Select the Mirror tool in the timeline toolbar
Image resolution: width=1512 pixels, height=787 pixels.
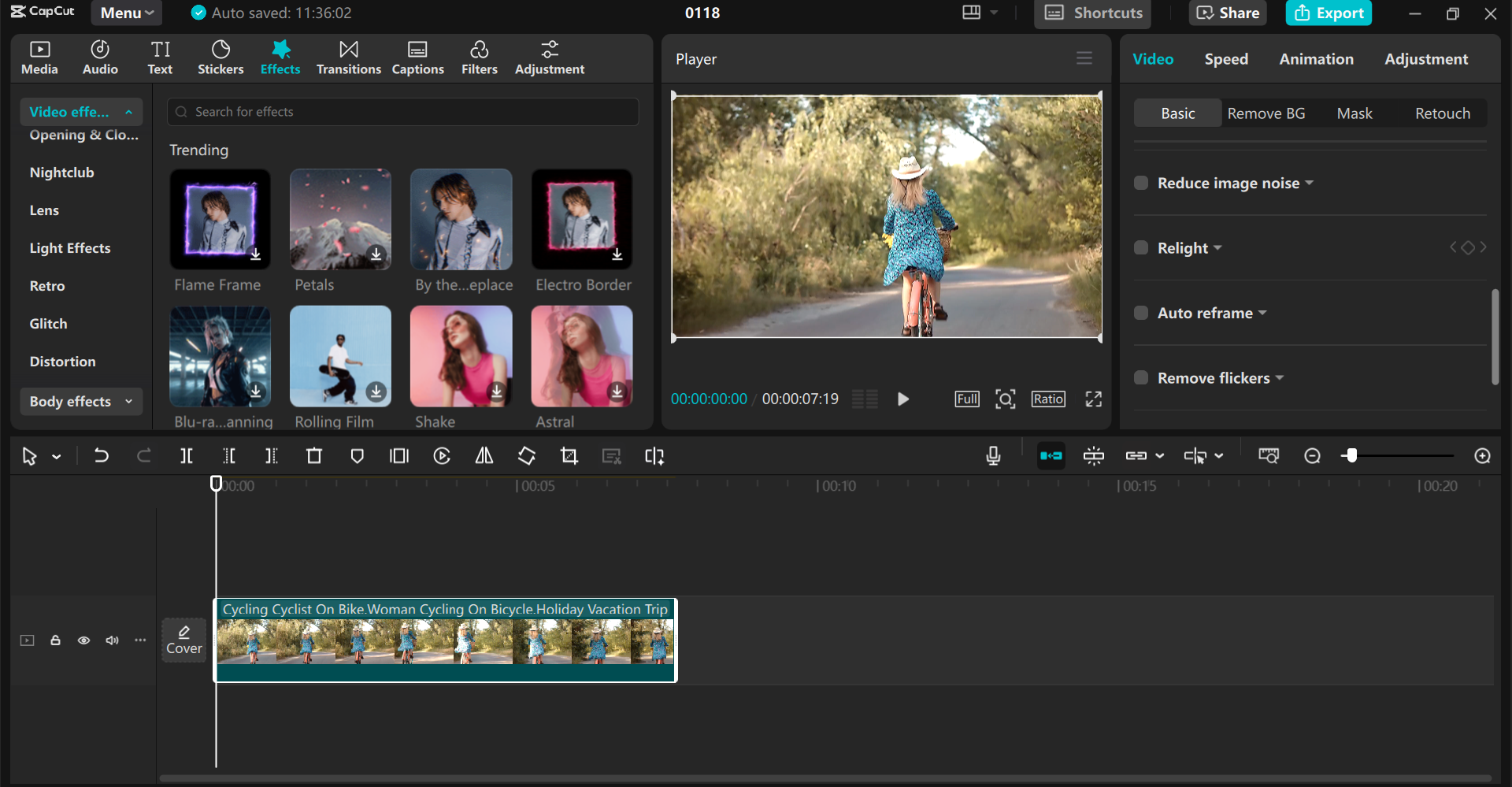point(484,455)
